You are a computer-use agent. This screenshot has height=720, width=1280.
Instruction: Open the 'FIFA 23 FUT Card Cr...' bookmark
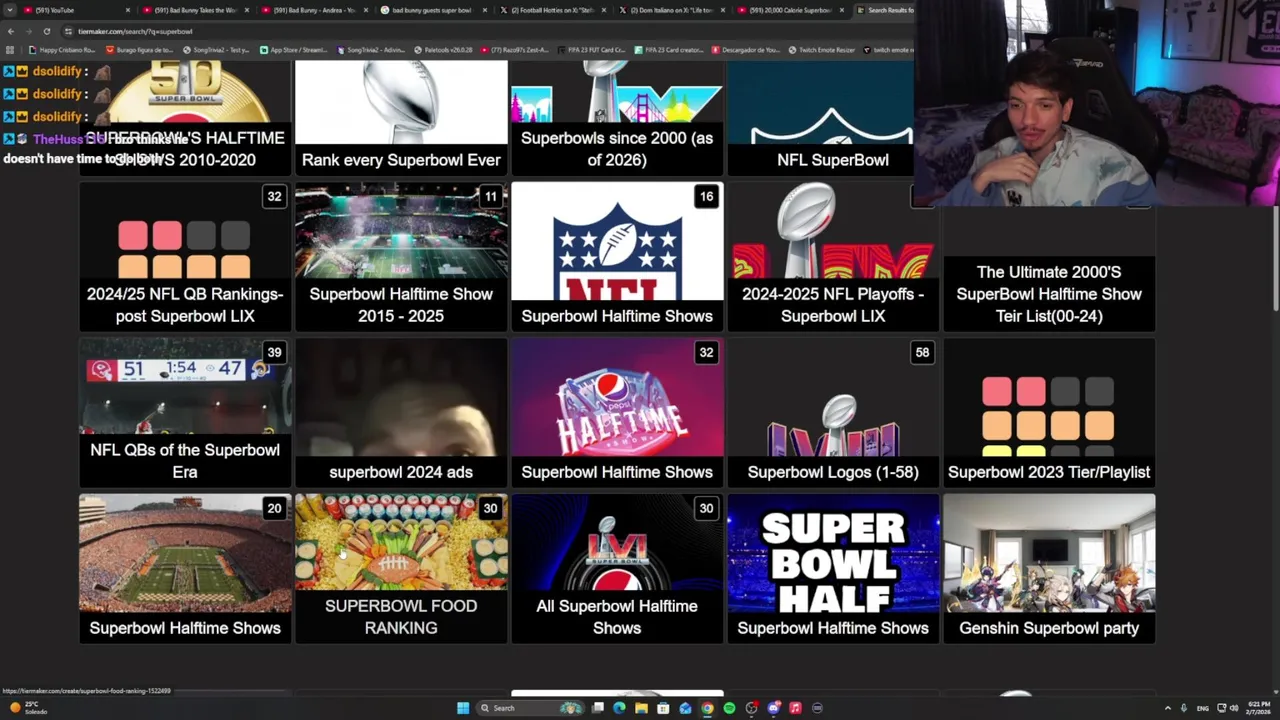pos(590,50)
